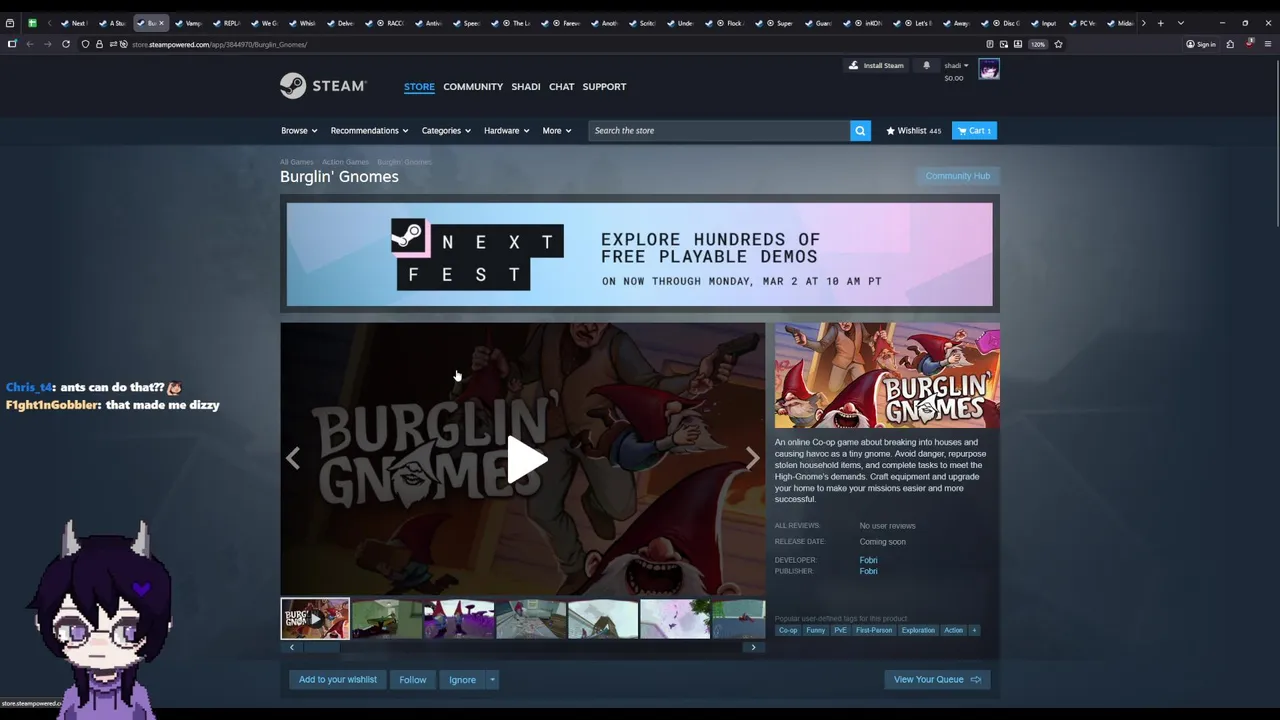
Task: Go back in the browser
Action: [x=30, y=44]
